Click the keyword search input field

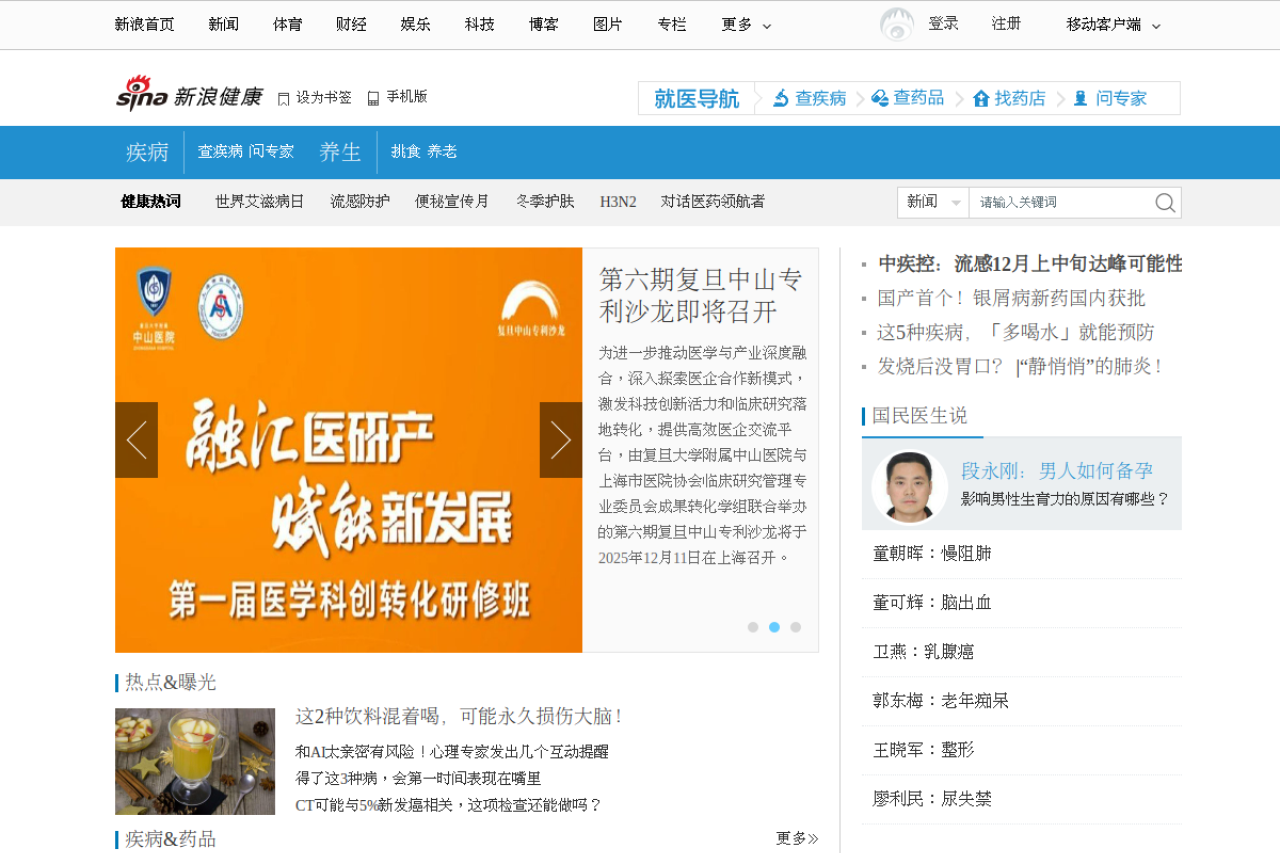(x=1061, y=202)
